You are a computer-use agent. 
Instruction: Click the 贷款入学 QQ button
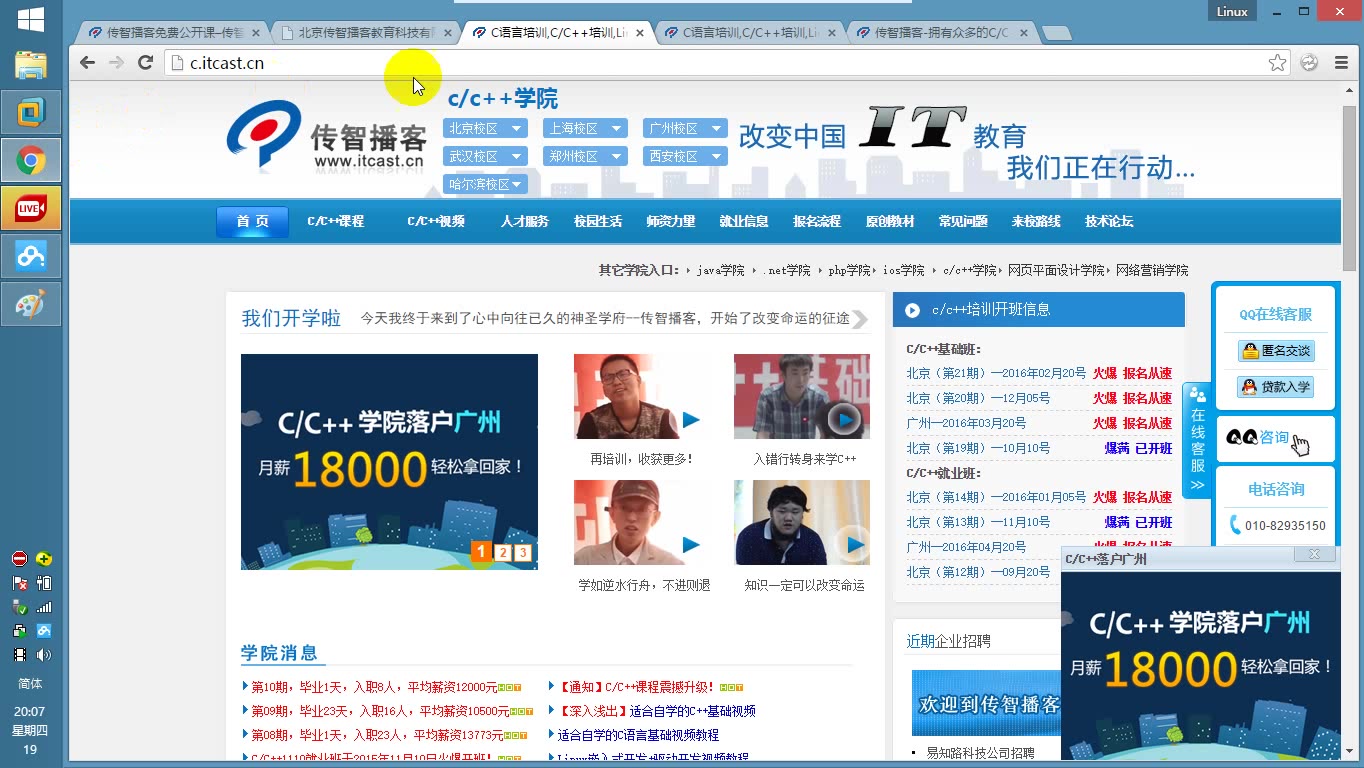click(x=1276, y=387)
